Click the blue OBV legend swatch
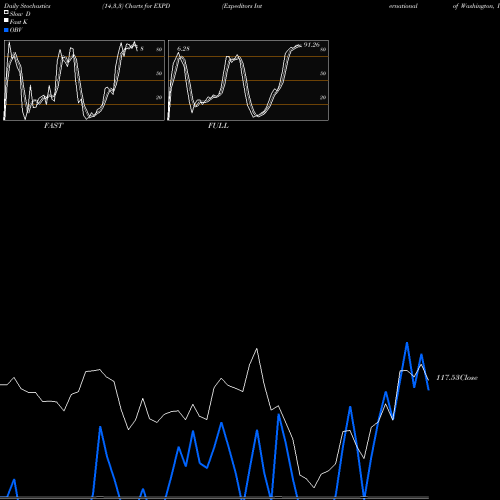 pos(6,30)
